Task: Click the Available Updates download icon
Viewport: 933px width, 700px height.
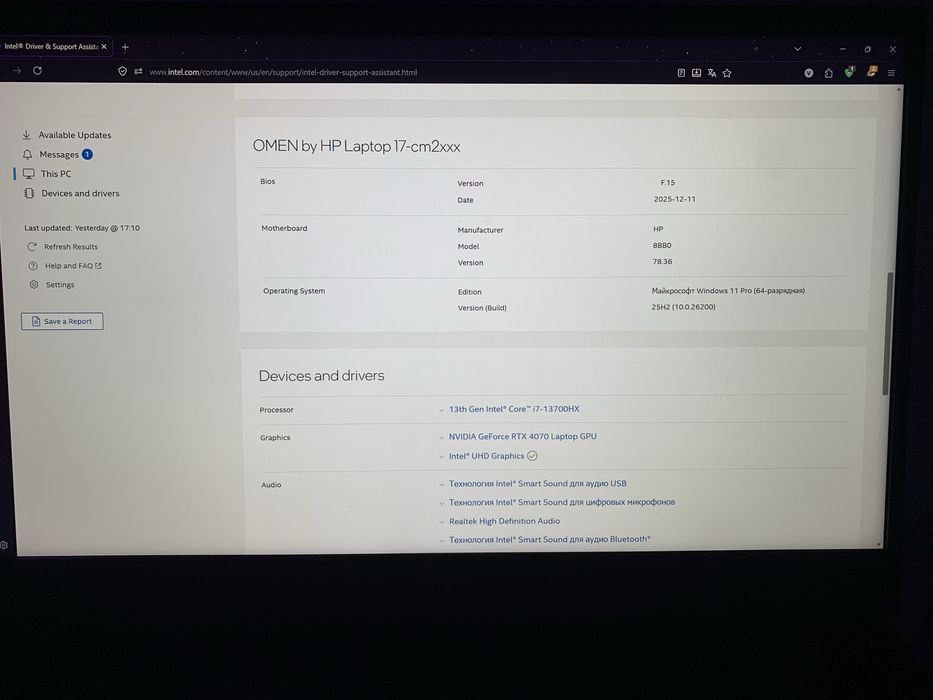Action: tap(27, 135)
